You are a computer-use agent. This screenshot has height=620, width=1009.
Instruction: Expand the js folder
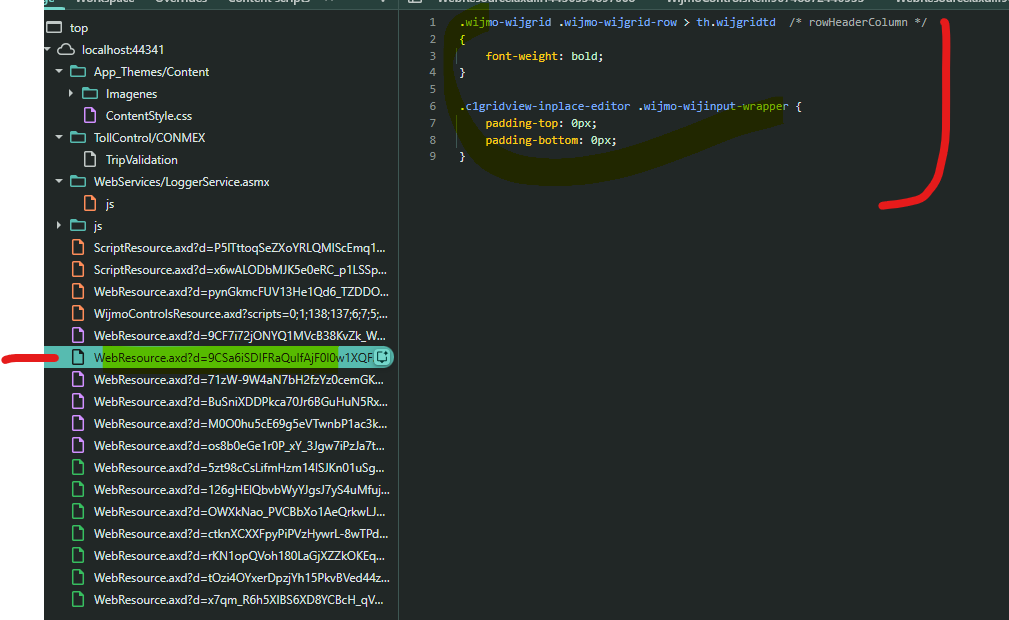(x=59, y=225)
